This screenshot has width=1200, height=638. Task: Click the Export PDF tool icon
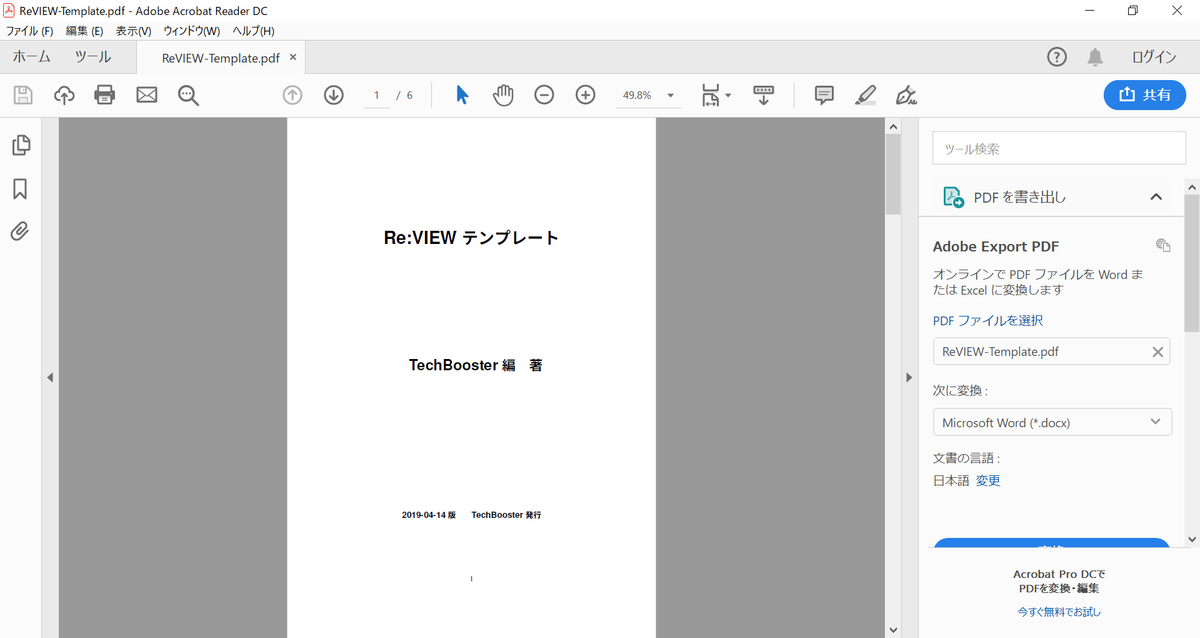coord(953,197)
